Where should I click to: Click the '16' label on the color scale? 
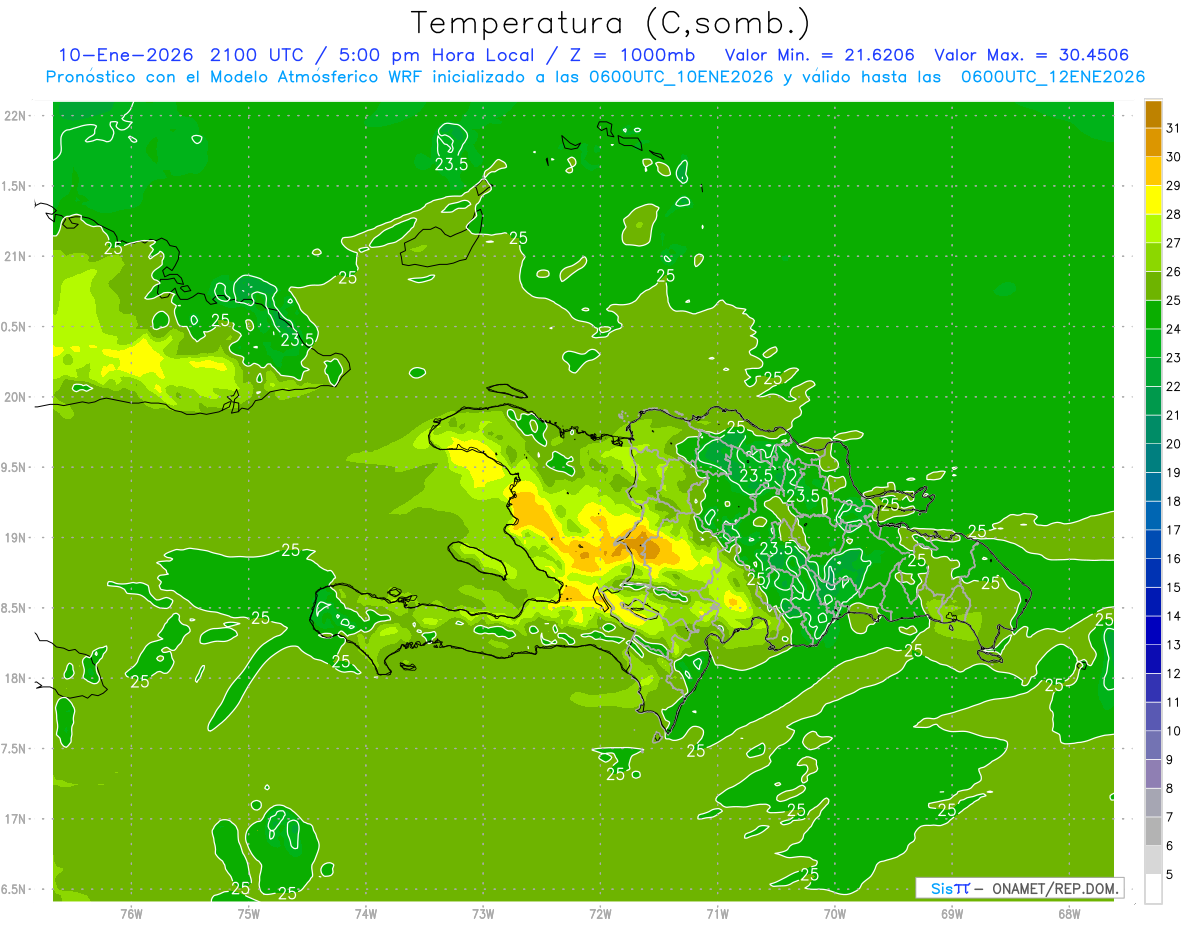(1173, 558)
